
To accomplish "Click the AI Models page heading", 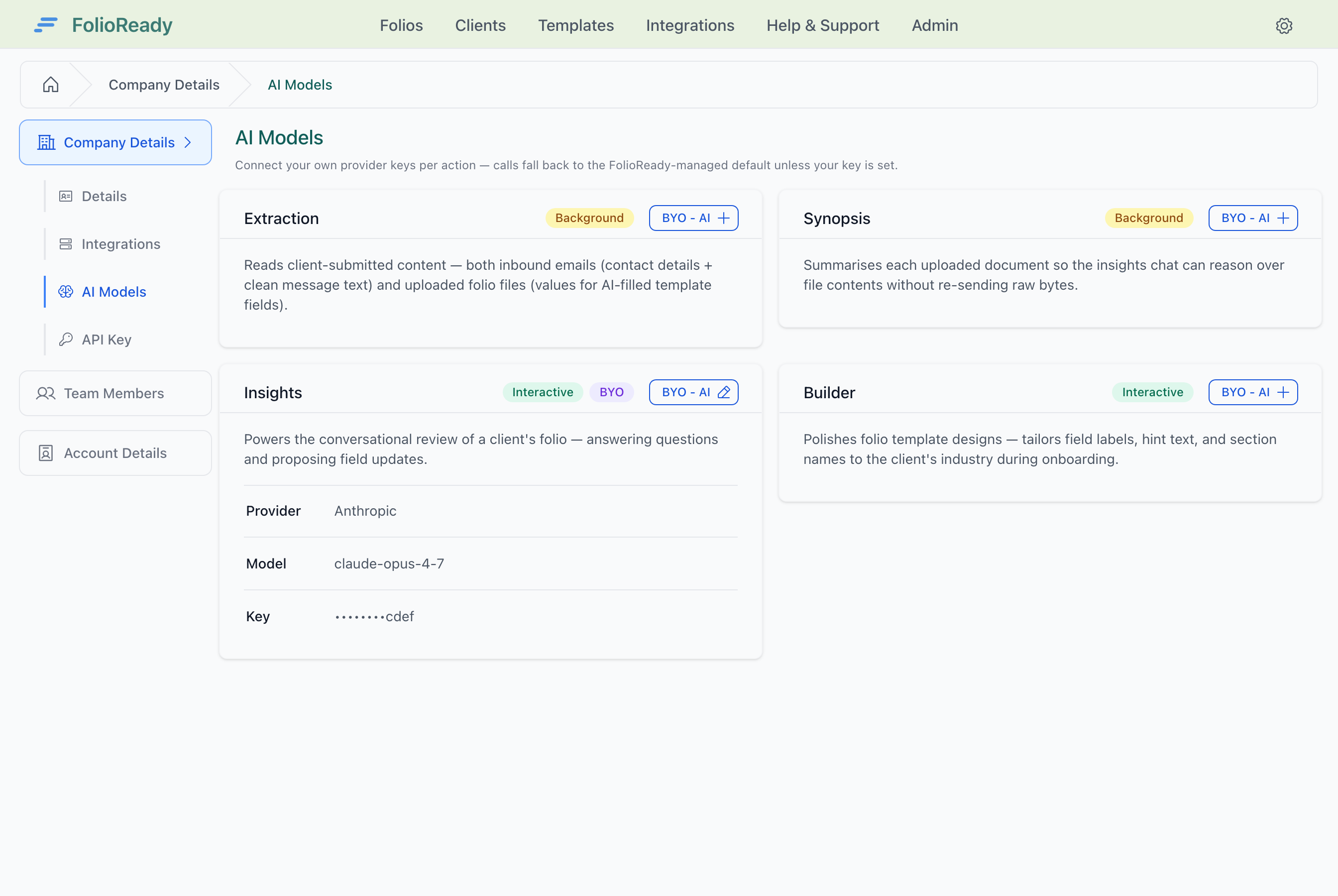I will [x=279, y=138].
